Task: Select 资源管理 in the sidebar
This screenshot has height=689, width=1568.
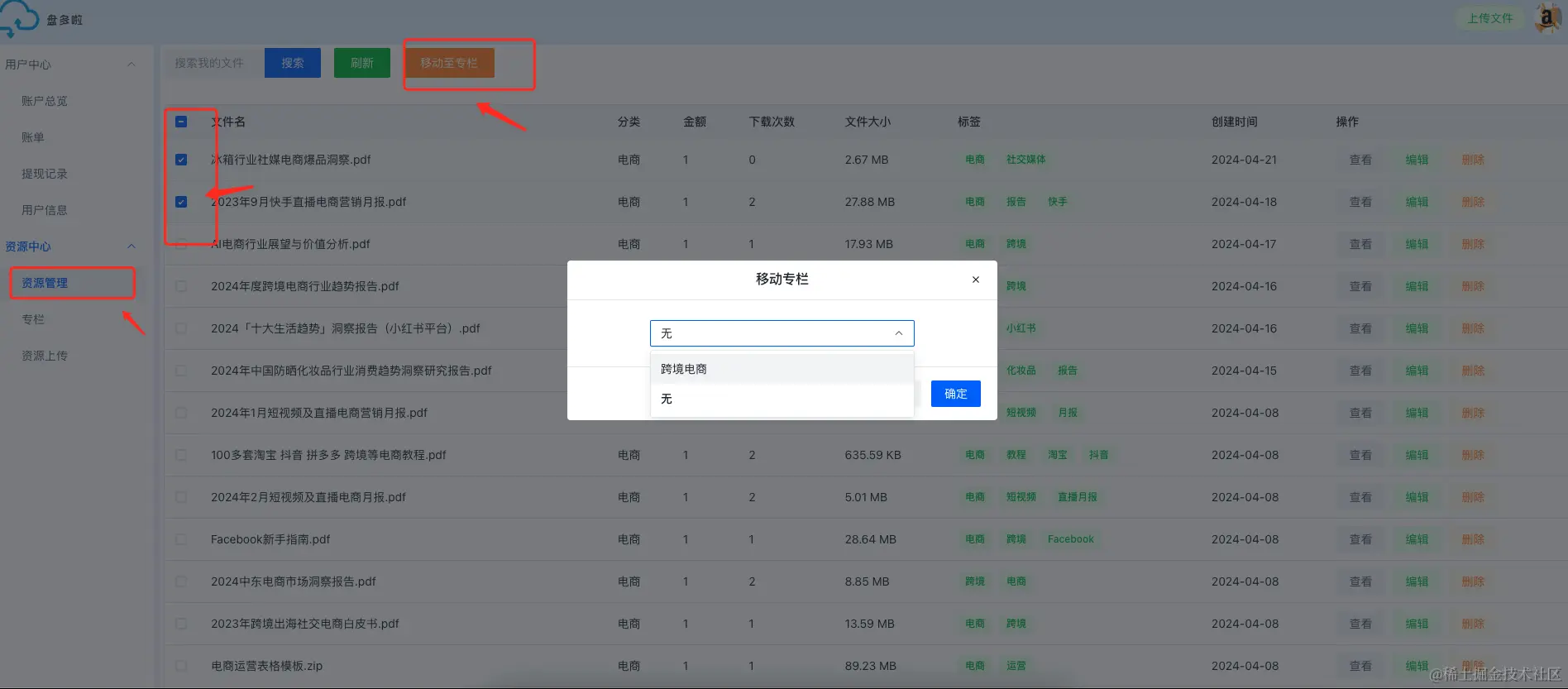Action: click(45, 283)
